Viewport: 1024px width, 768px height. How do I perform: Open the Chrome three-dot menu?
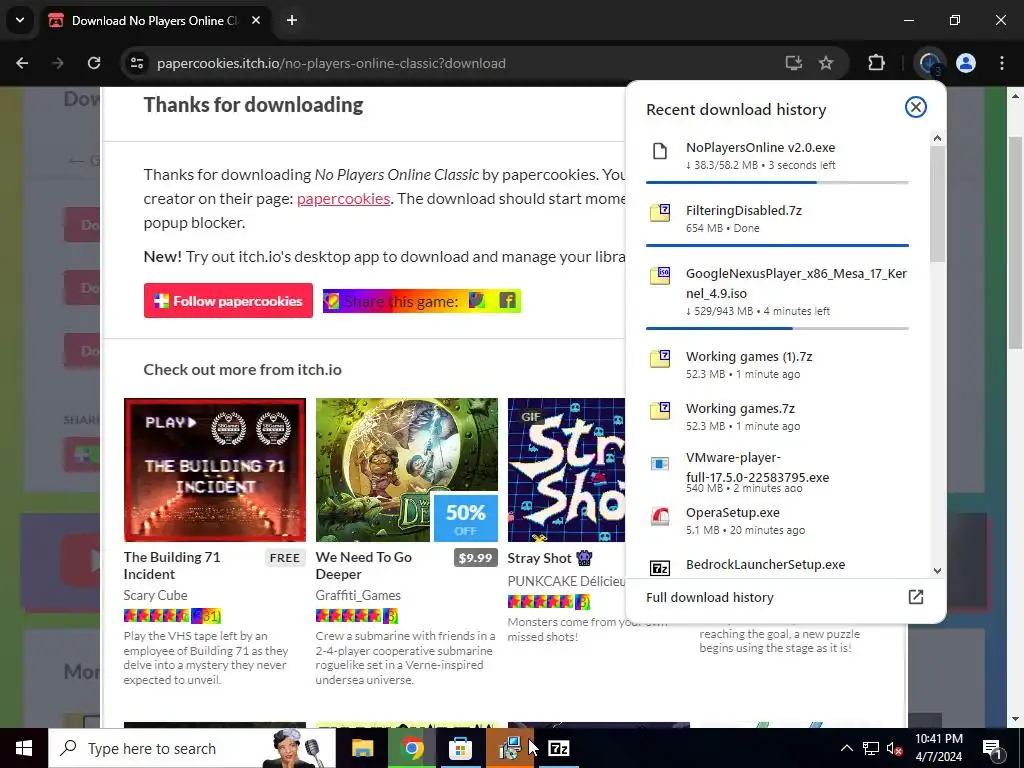[x=1002, y=63]
